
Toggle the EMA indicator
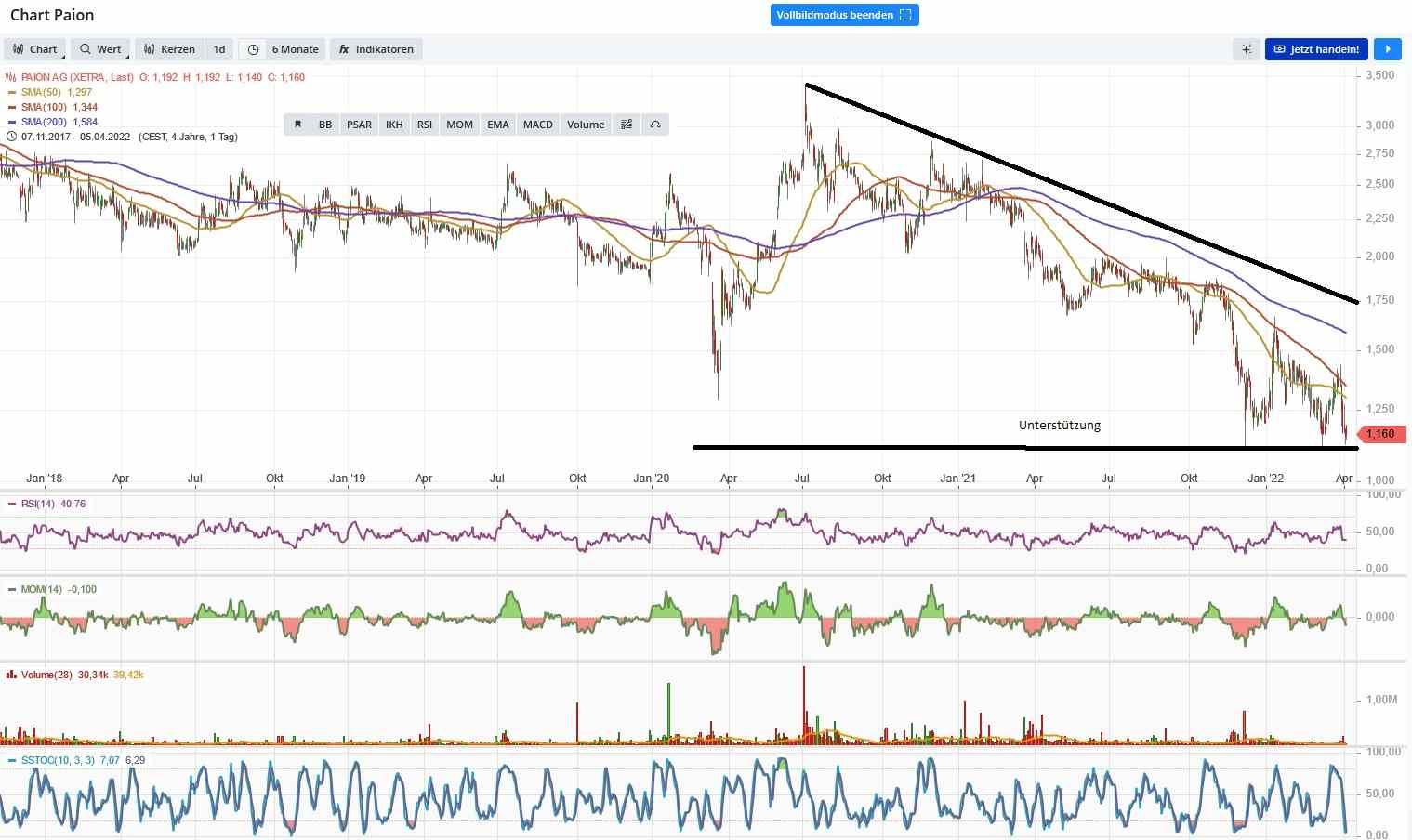pyautogui.click(x=498, y=125)
